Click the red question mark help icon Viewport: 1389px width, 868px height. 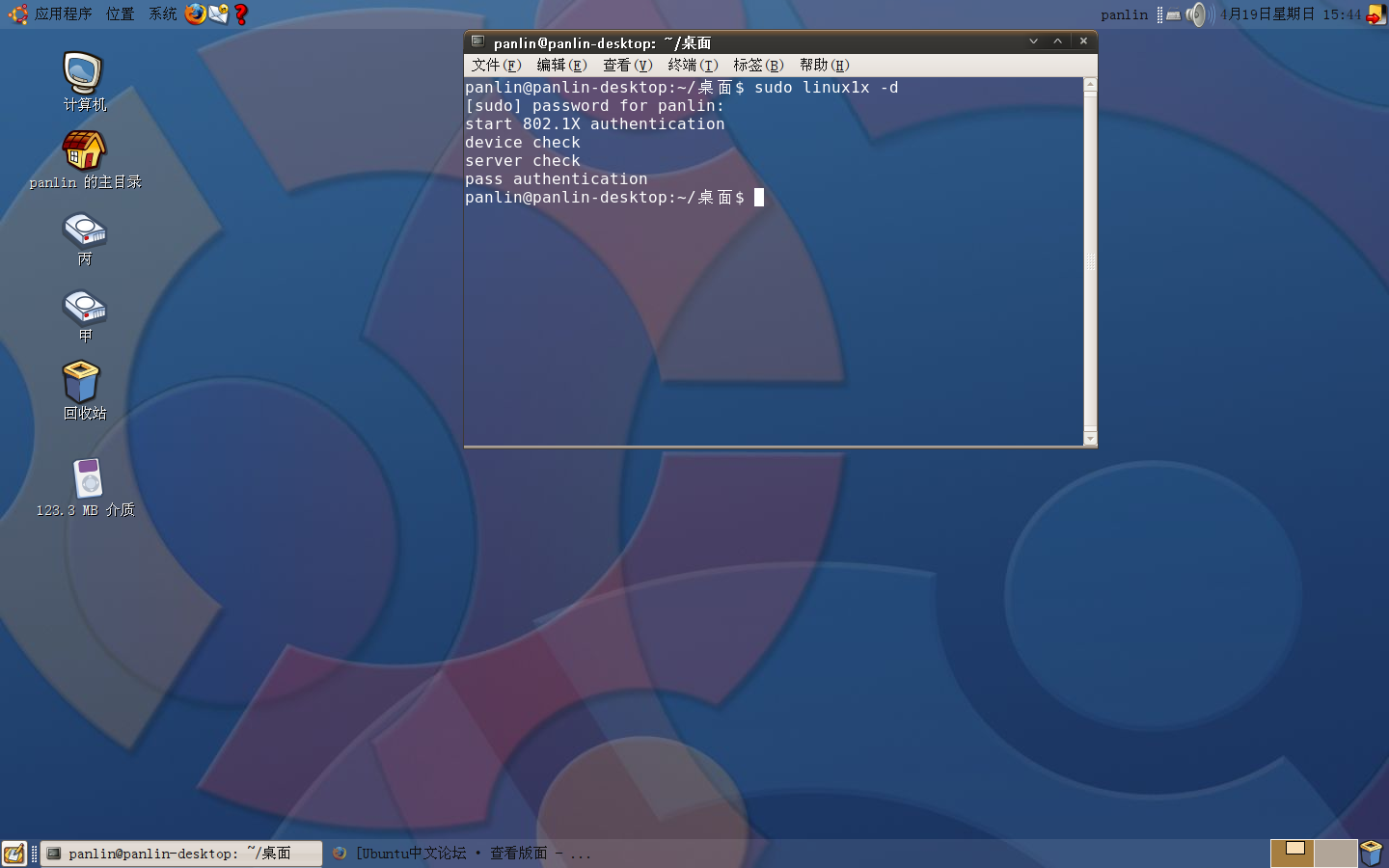(241, 14)
